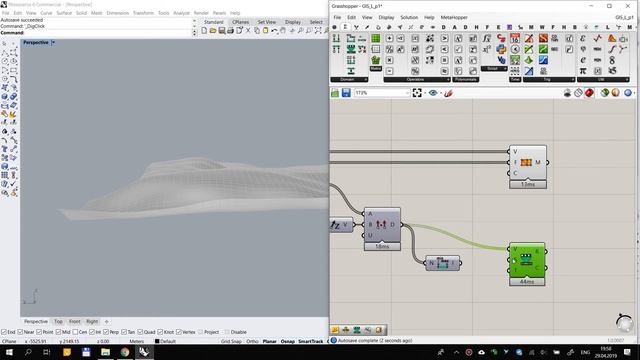Image resolution: width=640 pixels, height=360 pixels.
Task: Open the Solution menu in Grasshopper
Action: point(409,18)
